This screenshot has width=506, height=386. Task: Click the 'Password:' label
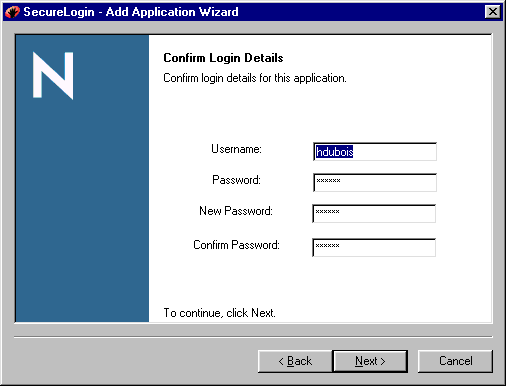pyautogui.click(x=236, y=180)
